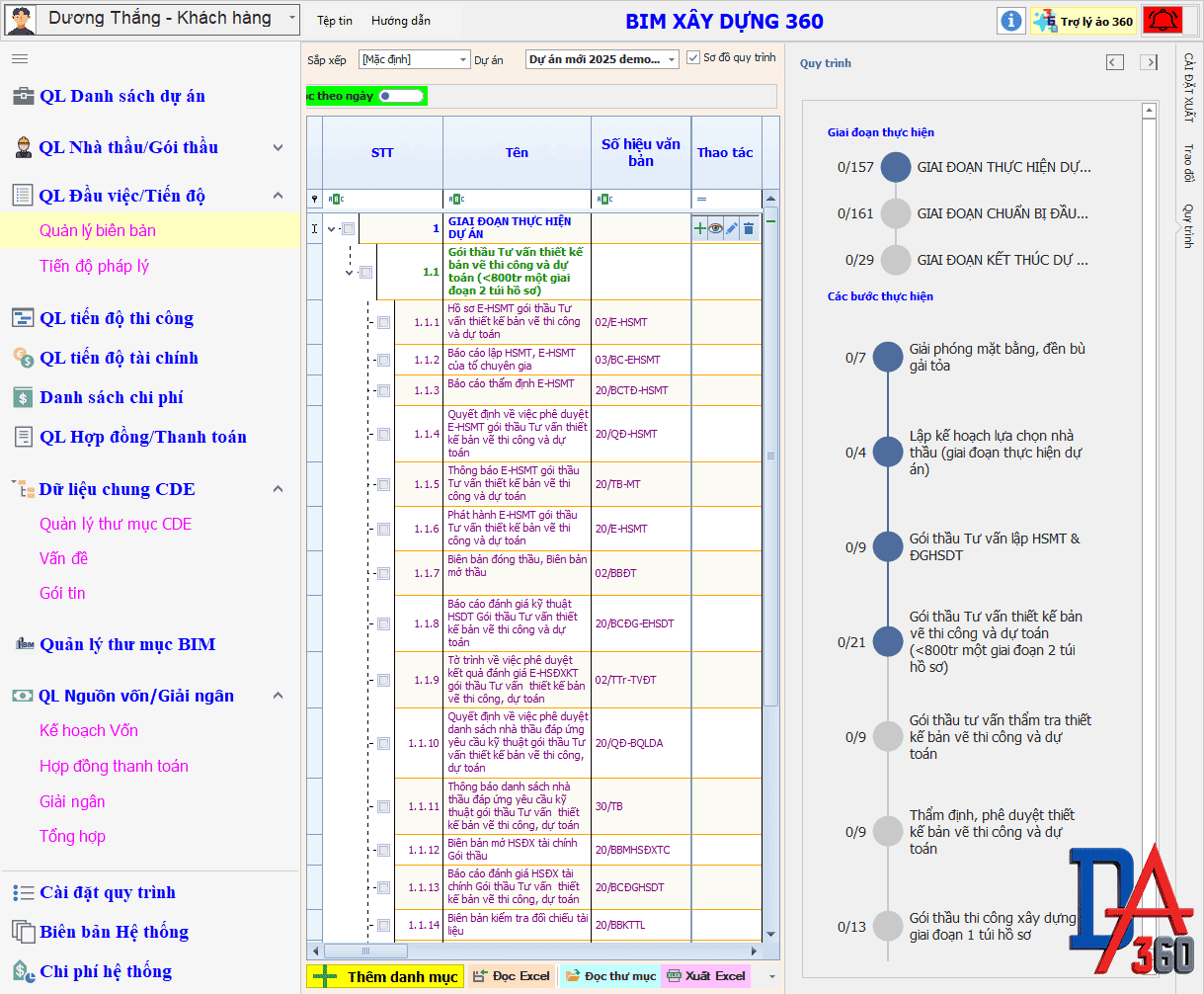Viewport: 1204px width, 994px height.
Task: Collapse the QL Đầu việc/Tiến độ section
Action: pos(279,196)
